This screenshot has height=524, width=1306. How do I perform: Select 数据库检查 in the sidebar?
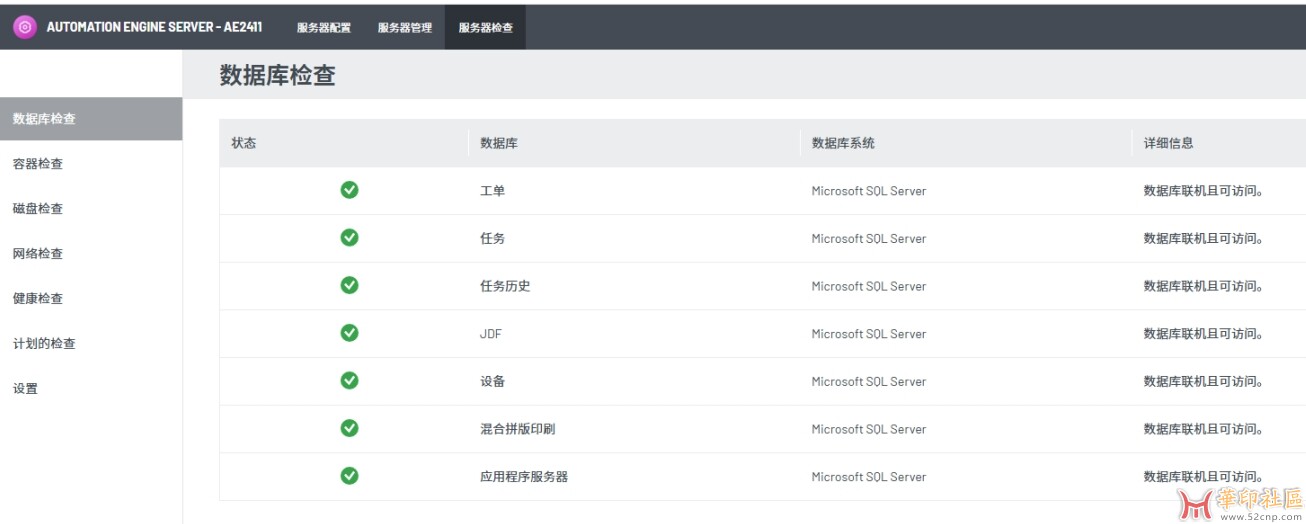pos(91,119)
